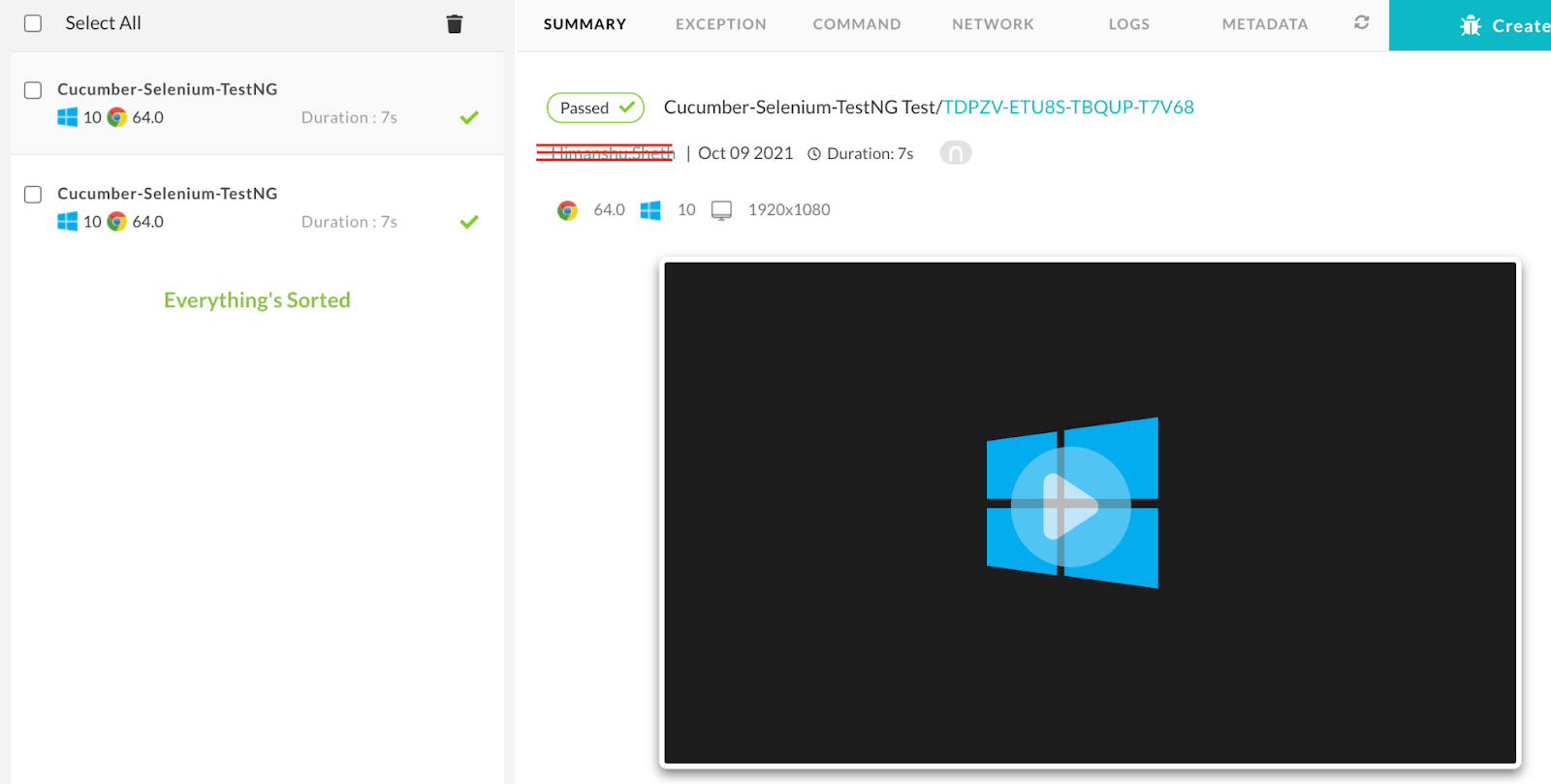The height and width of the screenshot is (784, 1551).
Task: Tick checkbox of second Cucumber-Selenium-TestNG test
Action: pos(33,195)
